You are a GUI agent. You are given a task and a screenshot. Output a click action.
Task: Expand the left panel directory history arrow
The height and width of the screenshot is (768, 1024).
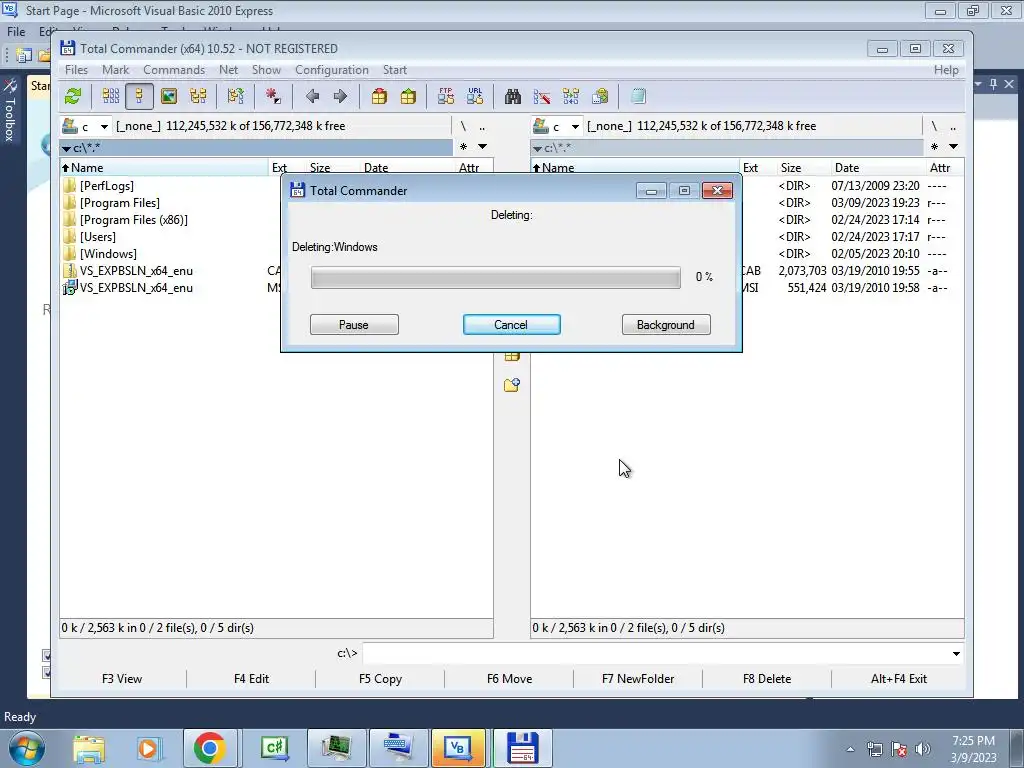point(482,147)
